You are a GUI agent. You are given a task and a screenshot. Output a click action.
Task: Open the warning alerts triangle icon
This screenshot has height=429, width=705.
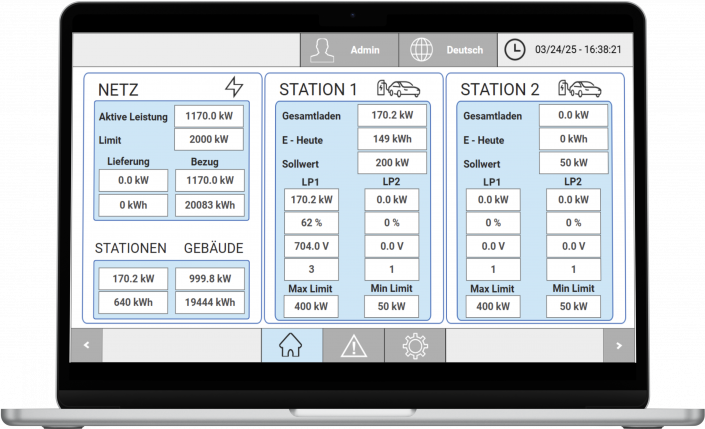[x=353, y=346]
